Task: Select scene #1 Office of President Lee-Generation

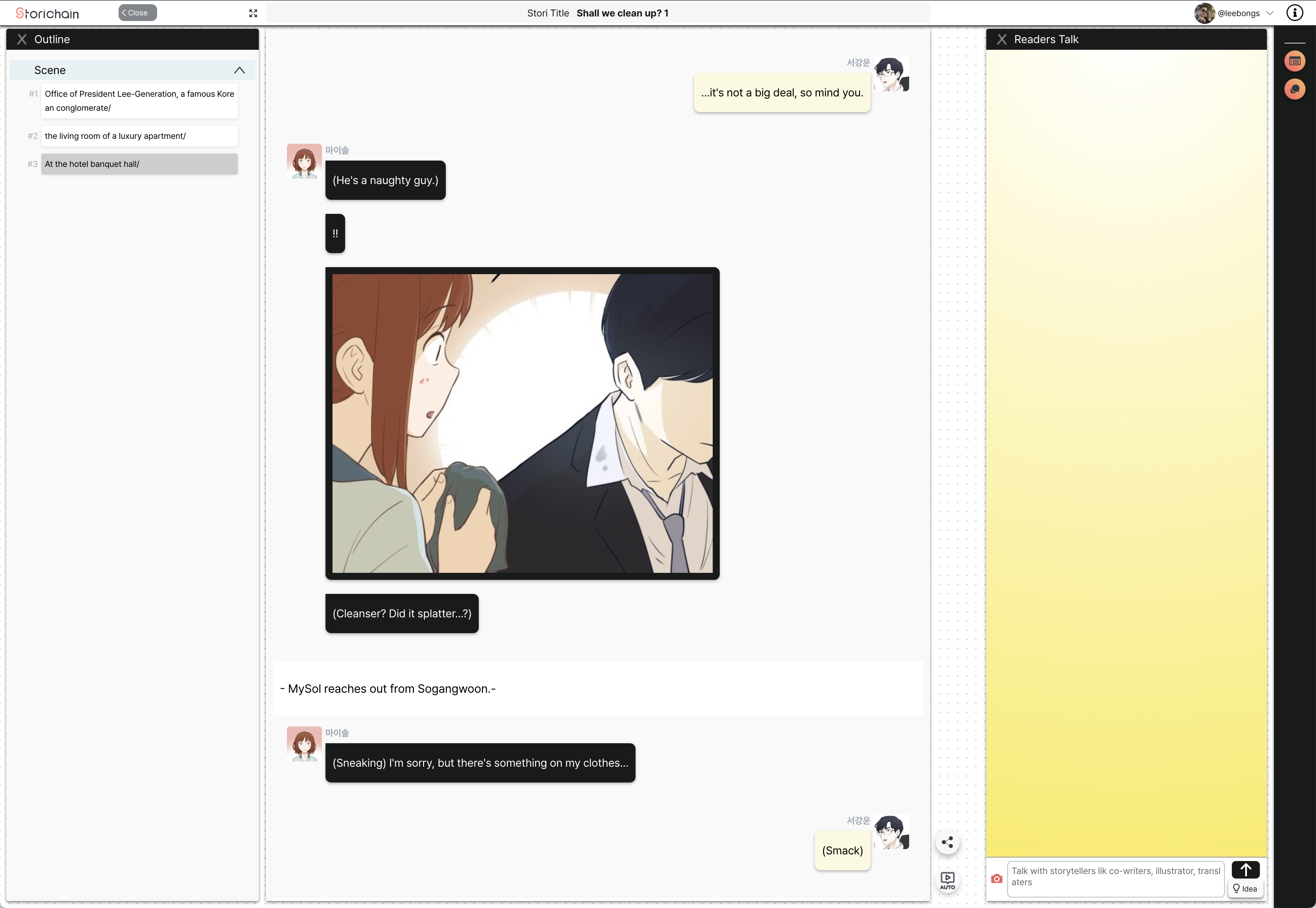Action: pyautogui.click(x=139, y=101)
